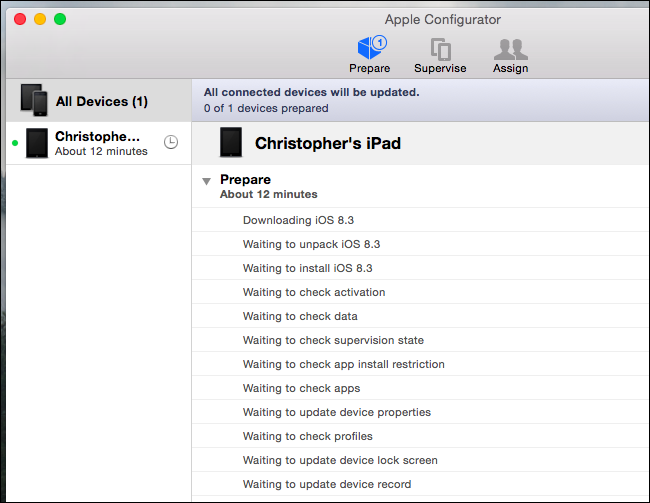Click the iPad thumbnail in the sidebar row
Viewport: 650px width, 503px height.
(37, 143)
